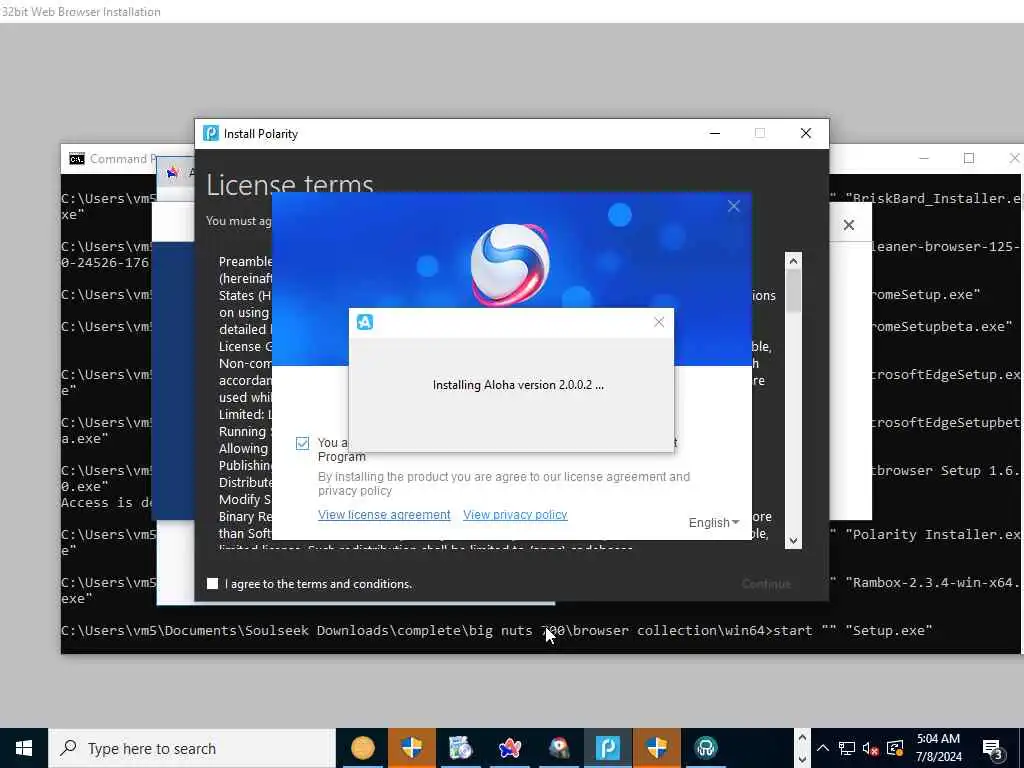Viewport: 1024px width, 768px height.
Task: Open the notification center with 3 alerts
Action: tap(993, 748)
